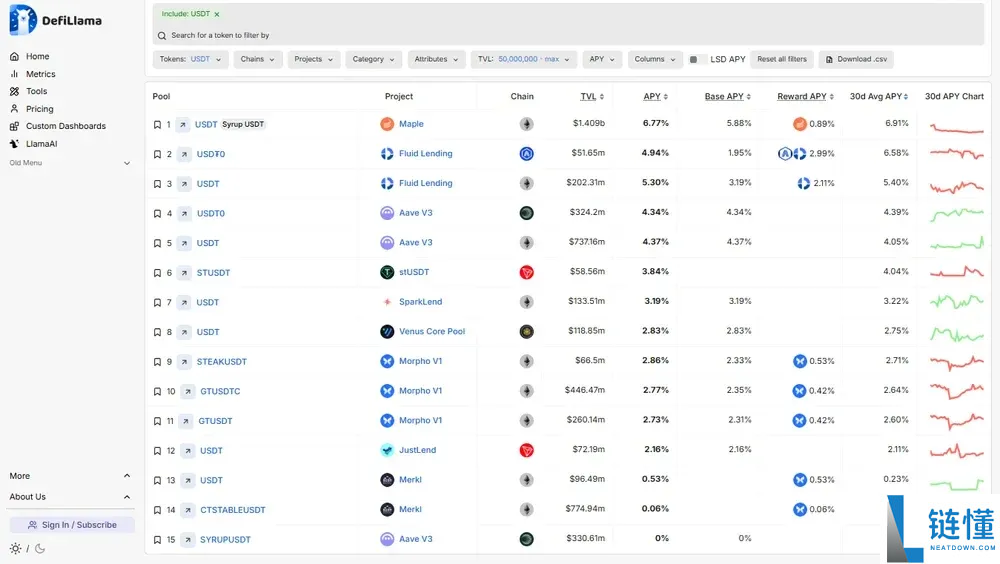Open the Tokens USDT dropdown
This screenshot has height=564, width=1000.
click(190, 59)
